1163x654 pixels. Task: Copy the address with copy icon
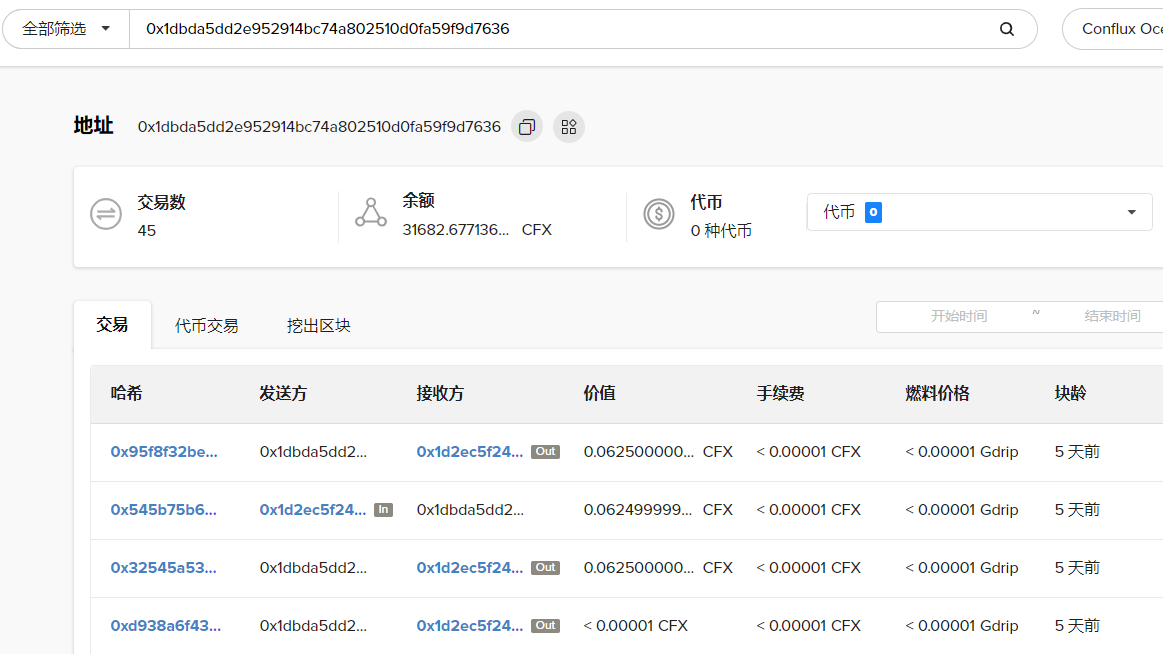pos(527,127)
